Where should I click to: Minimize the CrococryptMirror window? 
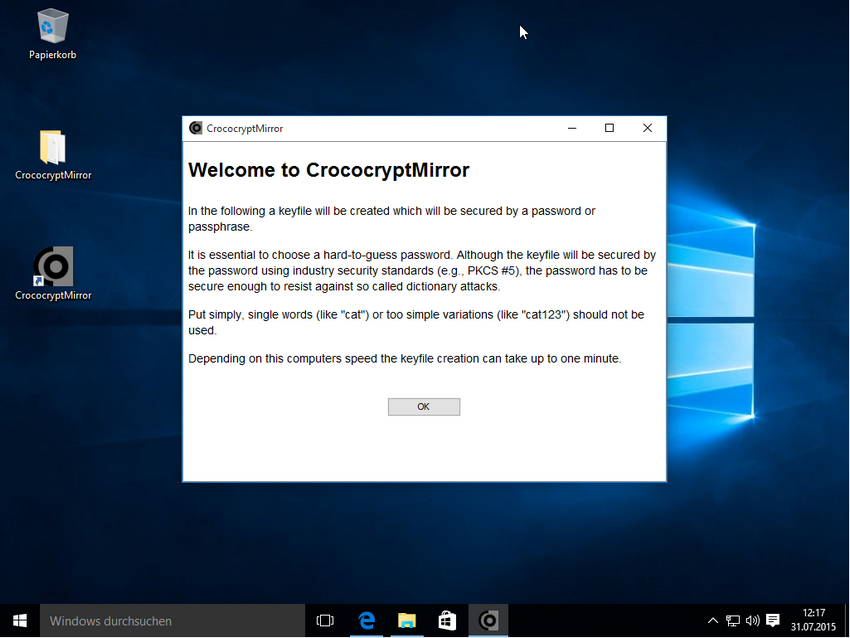[x=572, y=128]
